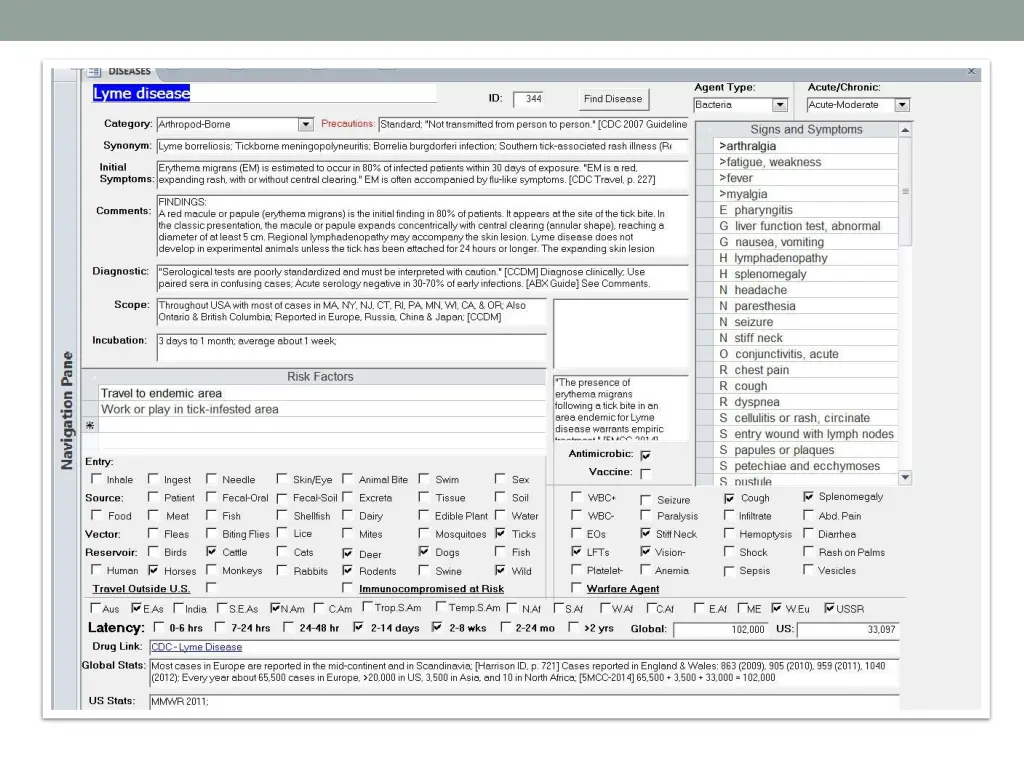
Task: Toggle the Horses checkbox
Action: coord(153,569)
